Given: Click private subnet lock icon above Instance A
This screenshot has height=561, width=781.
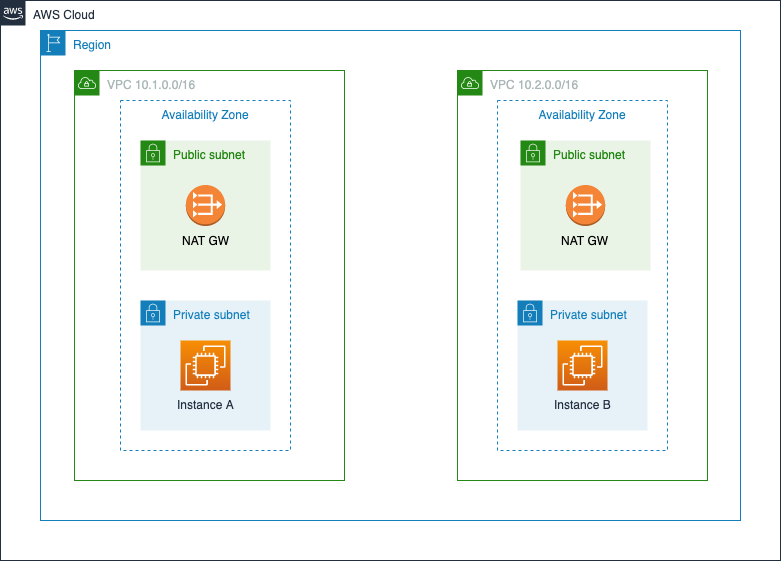Looking at the screenshot, I should [x=153, y=313].
